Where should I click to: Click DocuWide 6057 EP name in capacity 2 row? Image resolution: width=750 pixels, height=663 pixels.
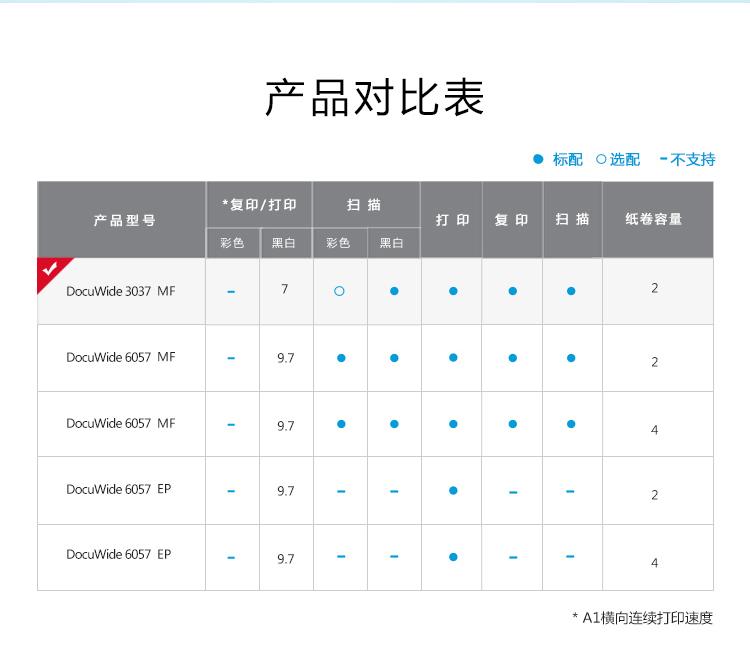[119, 489]
